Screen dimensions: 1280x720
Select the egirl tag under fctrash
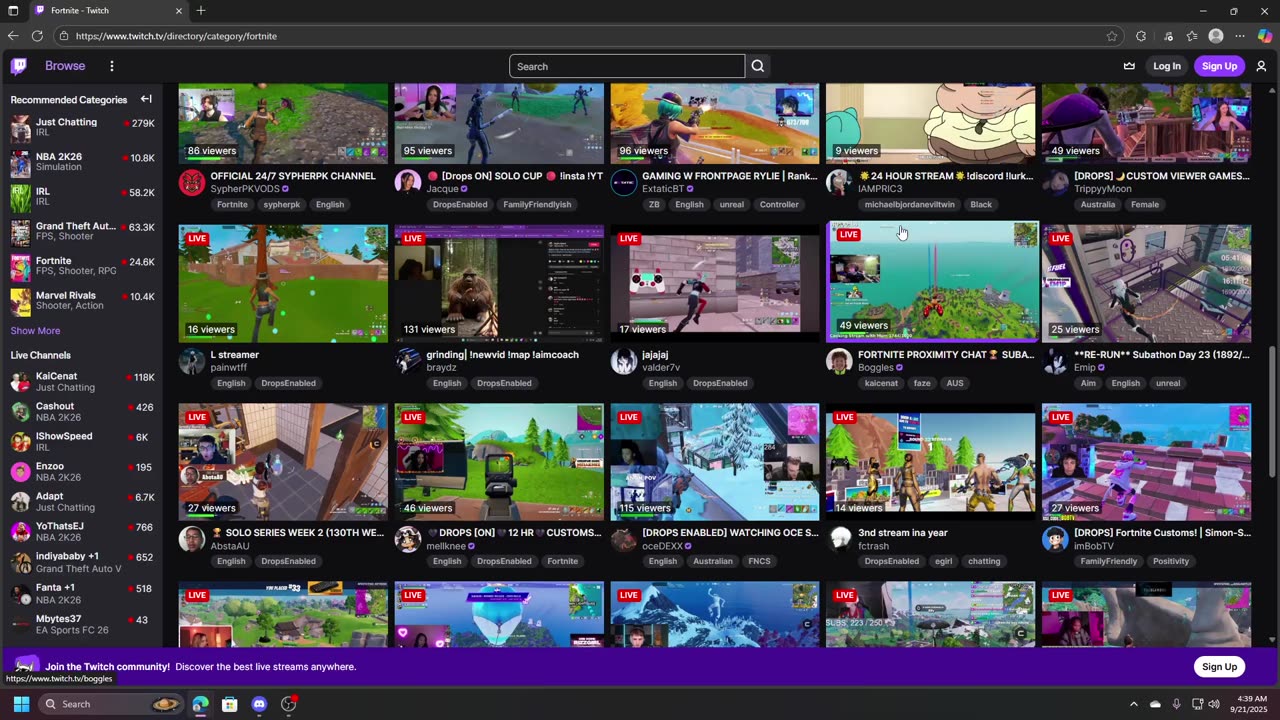pos(942,561)
